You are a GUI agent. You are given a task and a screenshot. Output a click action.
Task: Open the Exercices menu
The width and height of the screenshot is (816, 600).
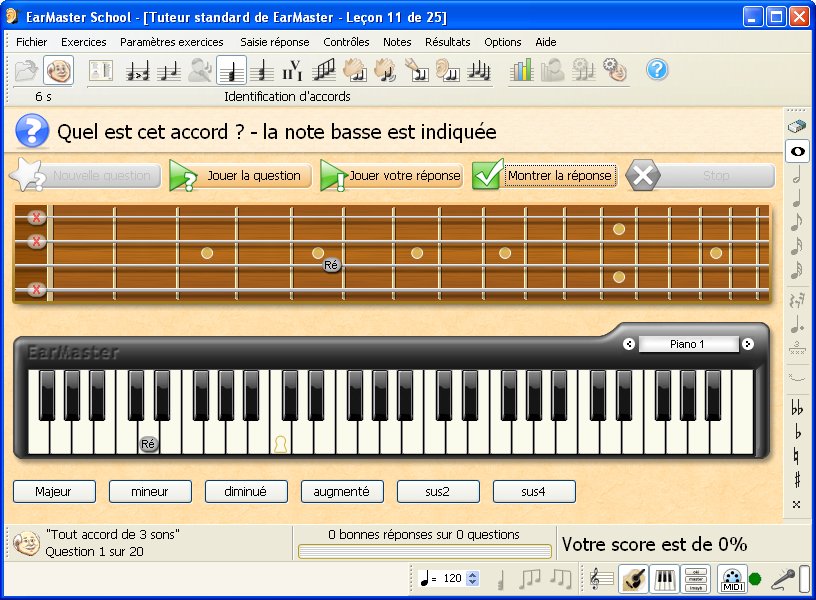click(x=83, y=42)
